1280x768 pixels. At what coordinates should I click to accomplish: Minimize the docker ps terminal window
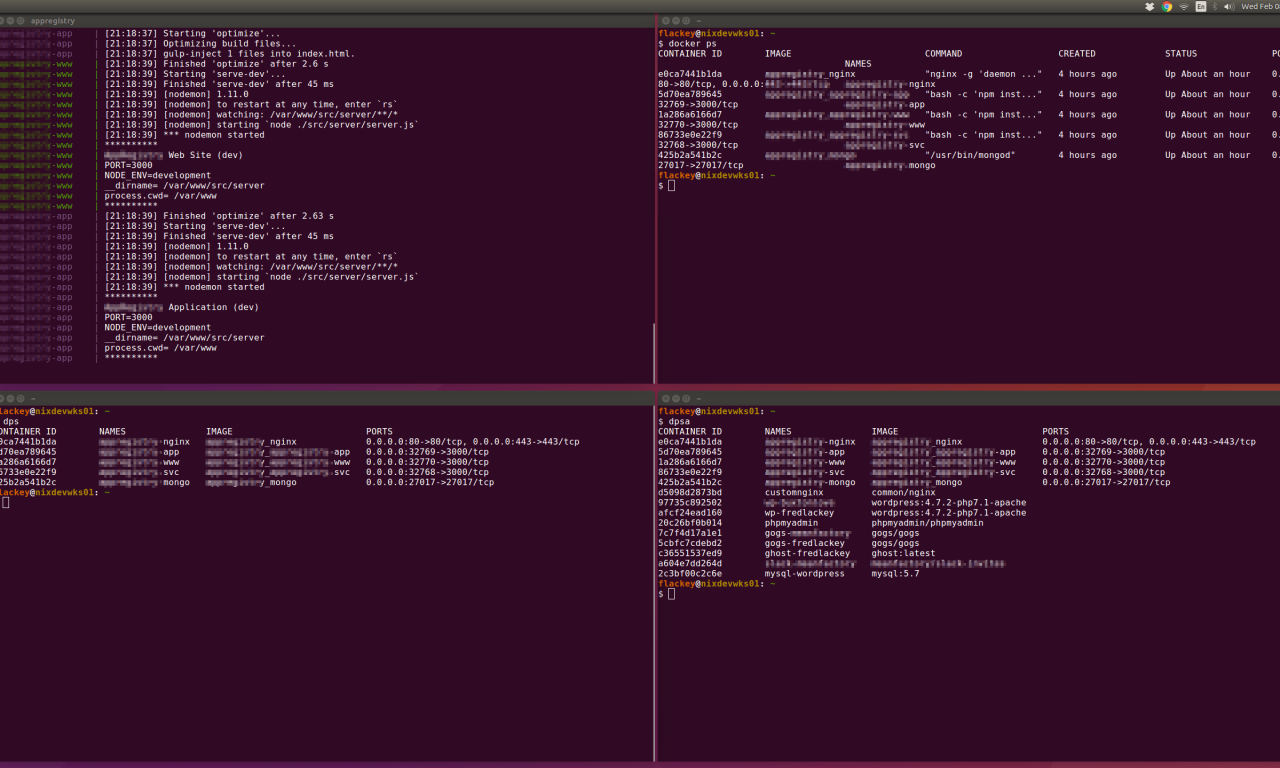point(675,21)
